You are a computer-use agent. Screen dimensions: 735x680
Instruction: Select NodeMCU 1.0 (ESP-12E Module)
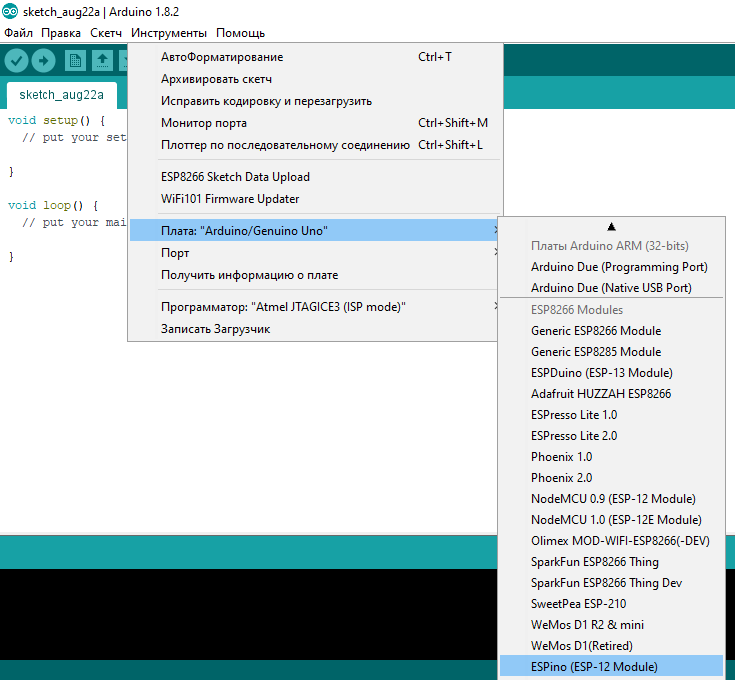point(612,520)
